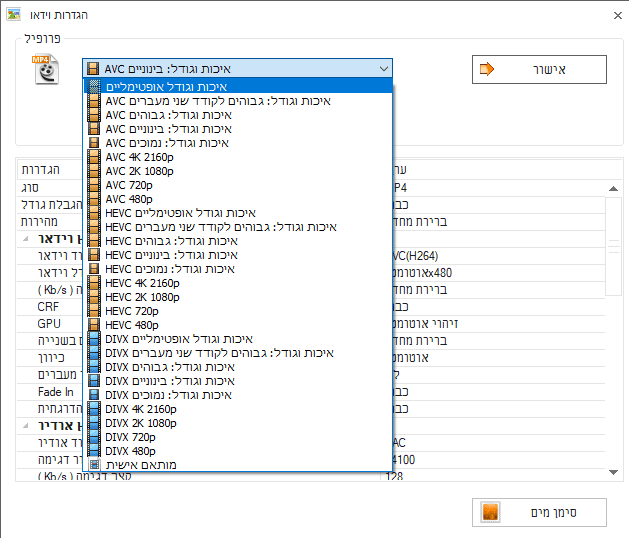The height and width of the screenshot is (538, 629).
Task: Select HEVC איכות וגודל: בינוניים option
Action: click(237, 255)
